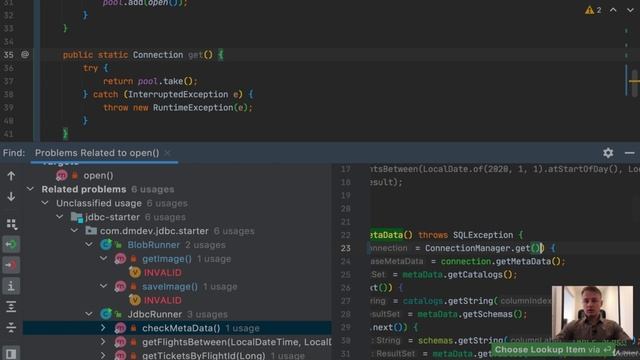Viewport: 640px width, 360px height.
Task: Hide the Find tool window with minimize dash
Action: (629, 153)
